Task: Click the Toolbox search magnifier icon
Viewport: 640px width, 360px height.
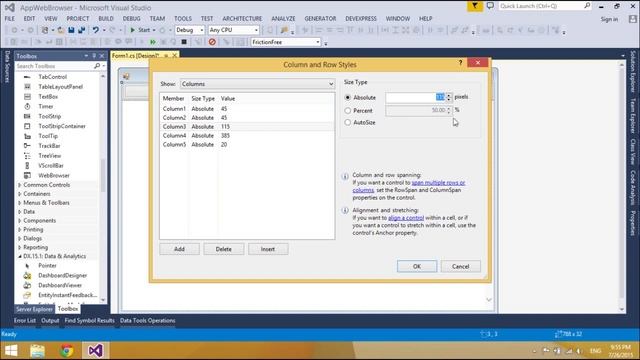Action: click(97, 66)
